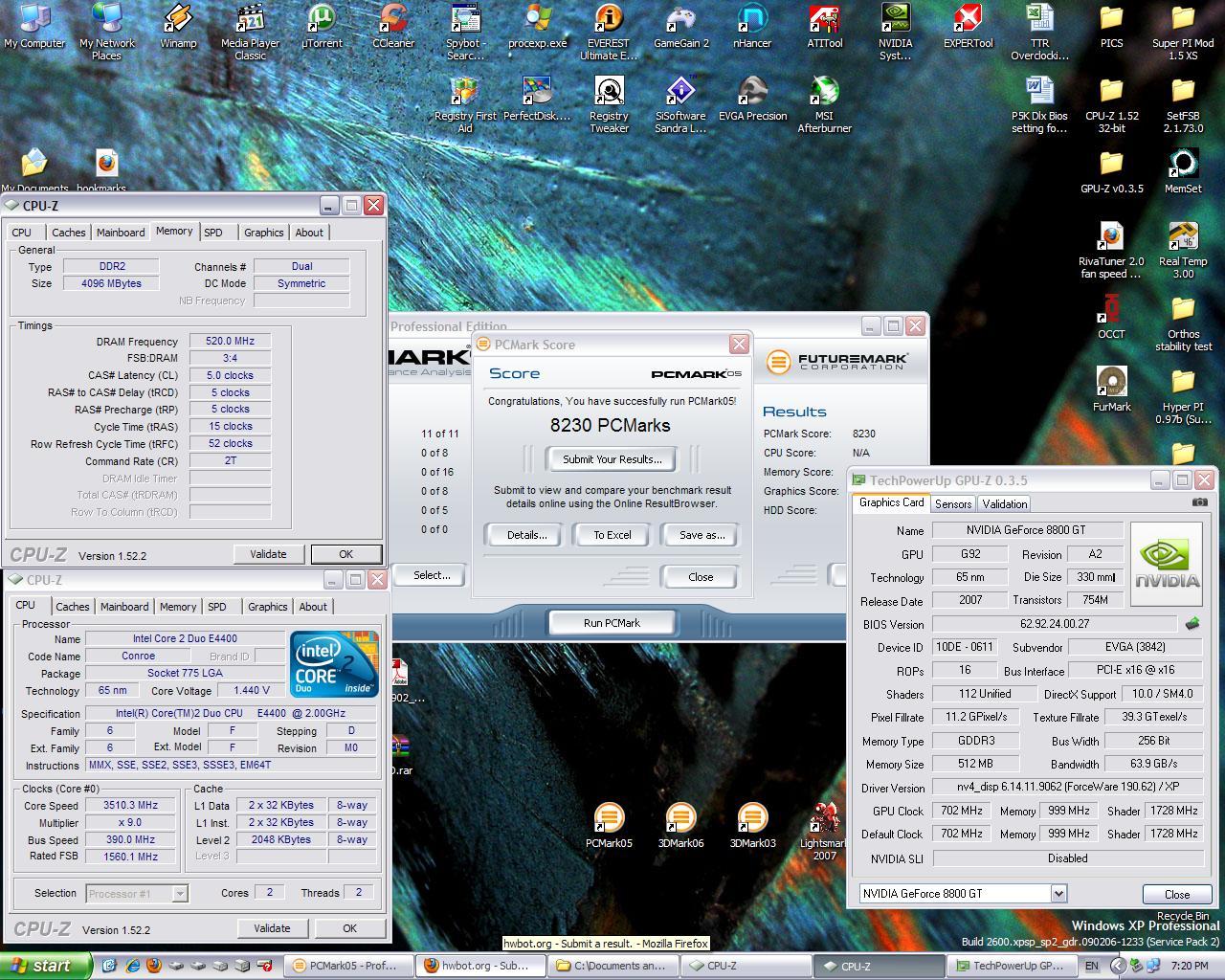This screenshot has width=1225, height=980.
Task: Launch Real Temp 3.00 shortcut
Action: tap(1183, 250)
